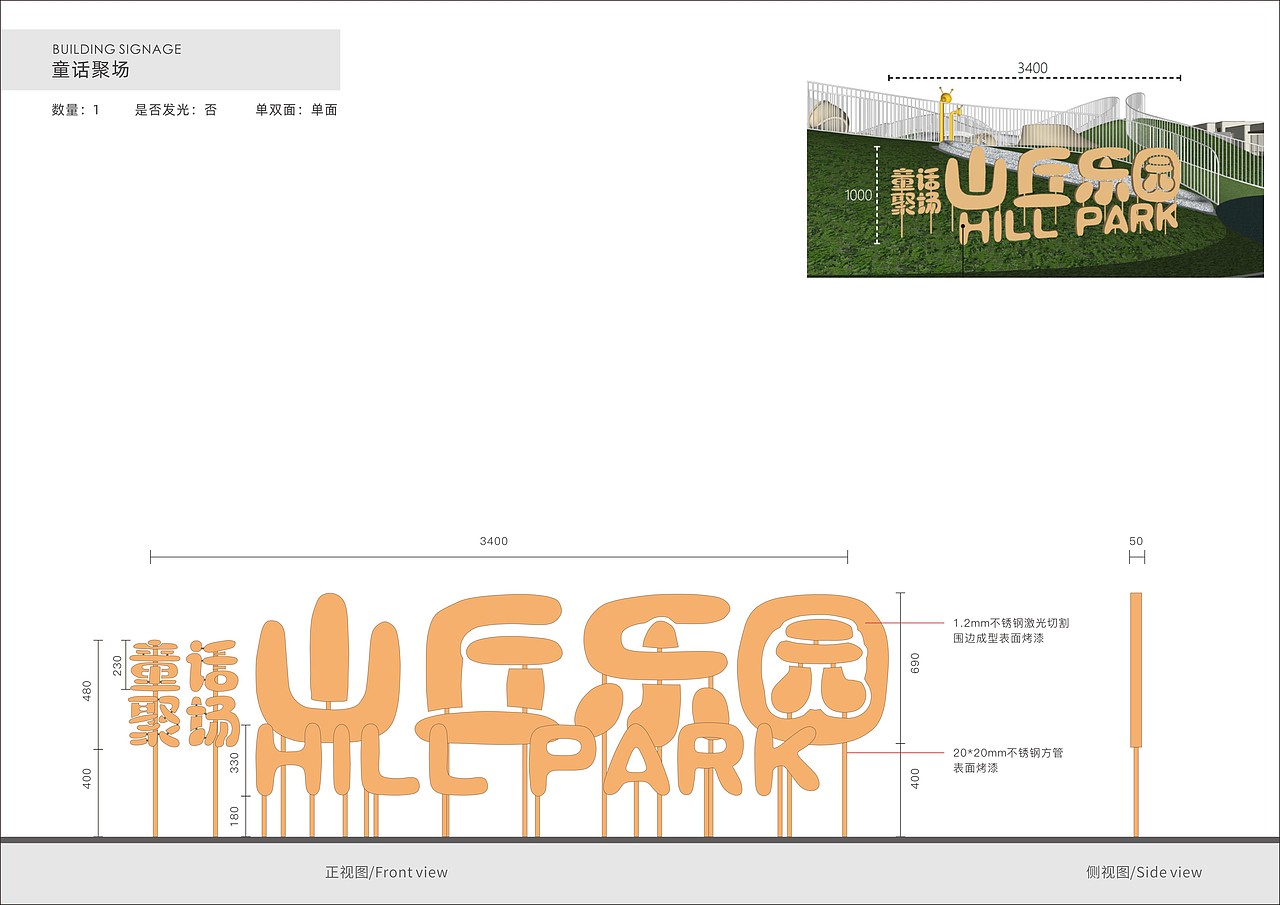Image resolution: width=1280 pixels, height=905 pixels.
Task: Click the "PARK" letters in the front view
Action: point(672,760)
